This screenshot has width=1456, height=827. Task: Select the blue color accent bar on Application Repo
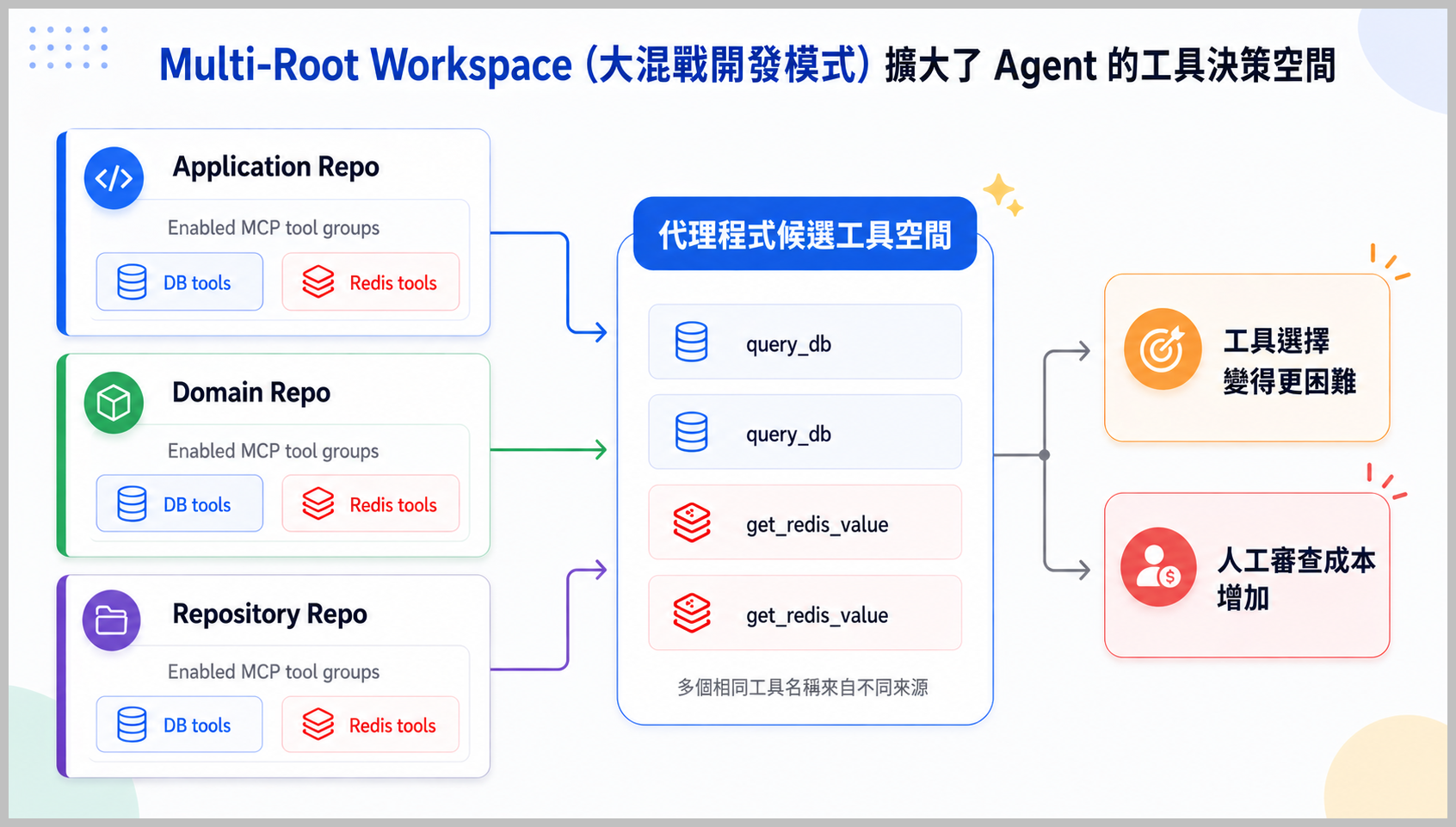[63, 231]
